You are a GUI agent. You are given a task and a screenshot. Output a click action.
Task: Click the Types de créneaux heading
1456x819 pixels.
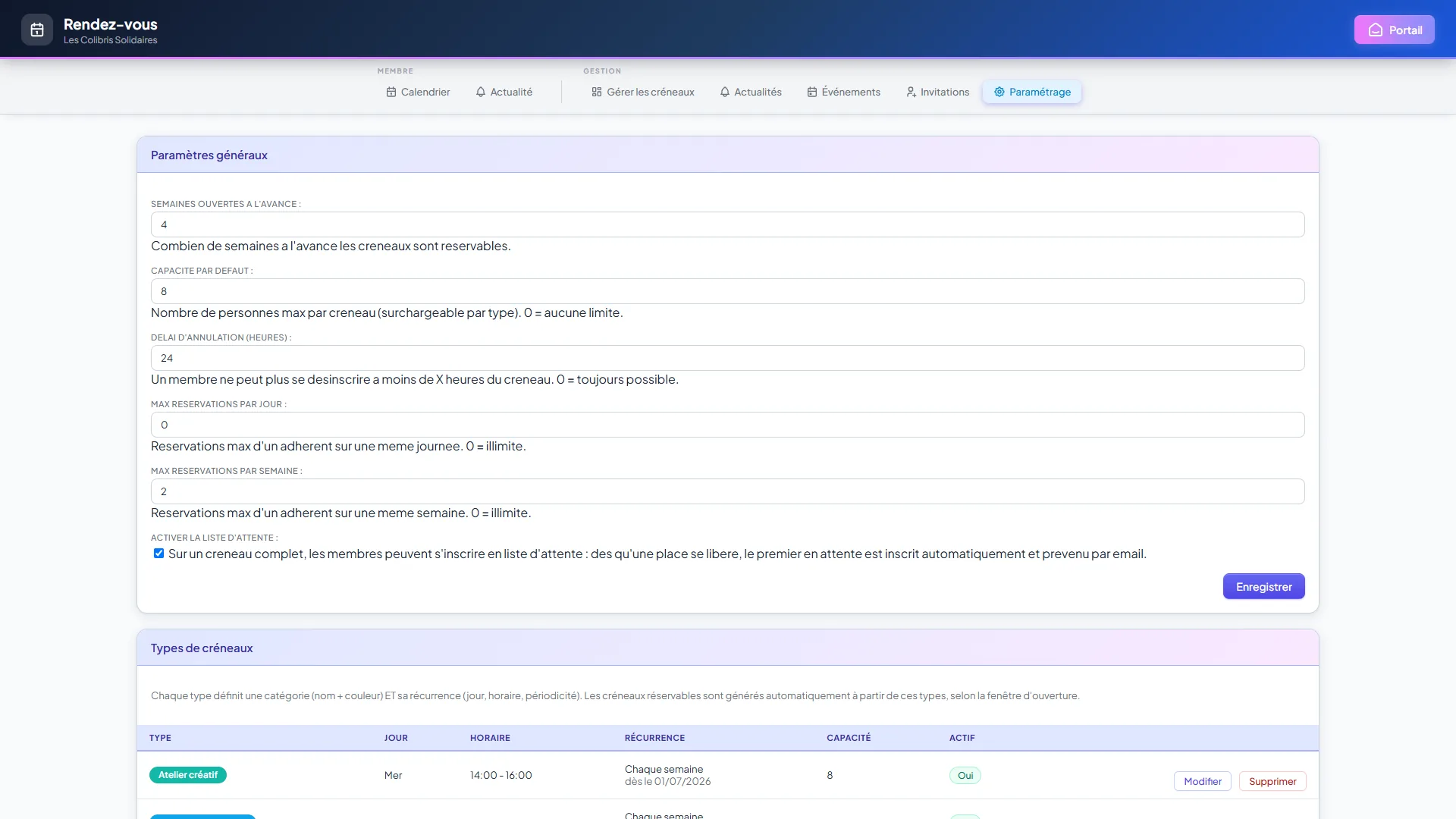pos(202,648)
